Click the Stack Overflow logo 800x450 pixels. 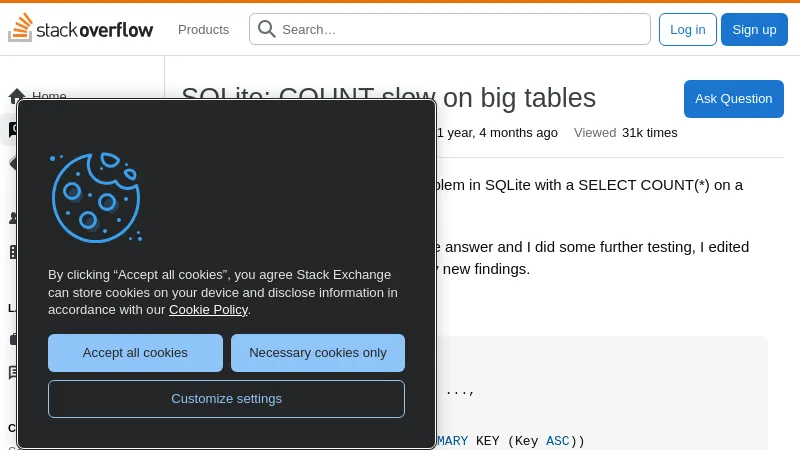[81, 29]
